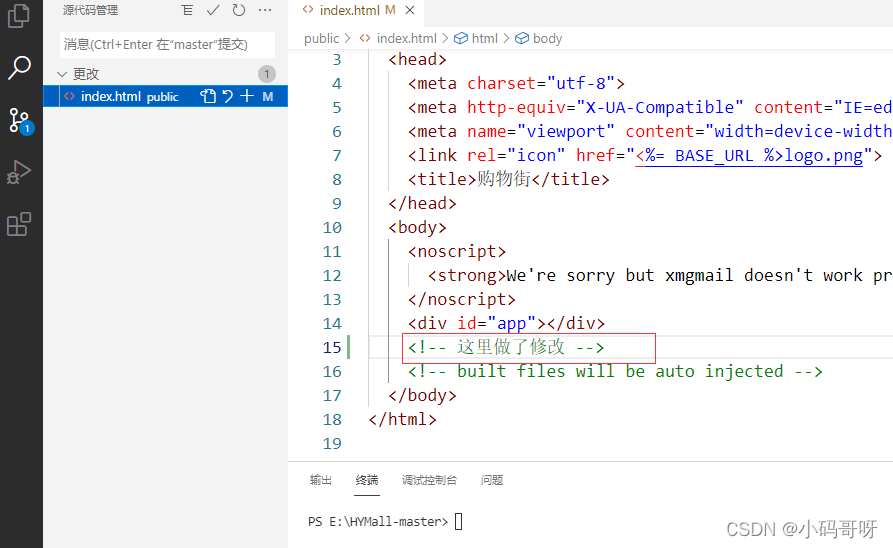Click line number 10 in gutter

(332, 228)
